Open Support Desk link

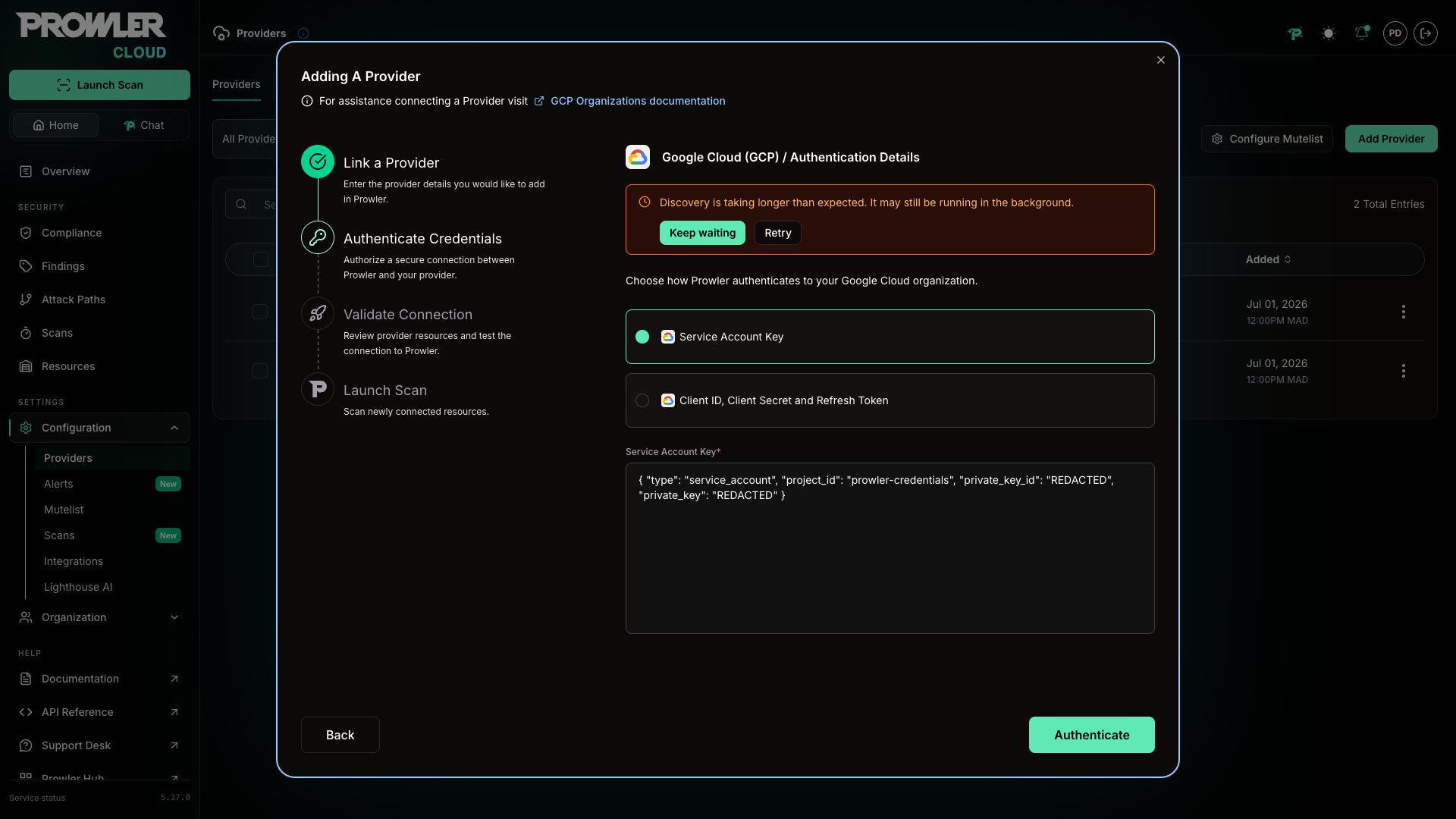pyautogui.click(x=99, y=745)
